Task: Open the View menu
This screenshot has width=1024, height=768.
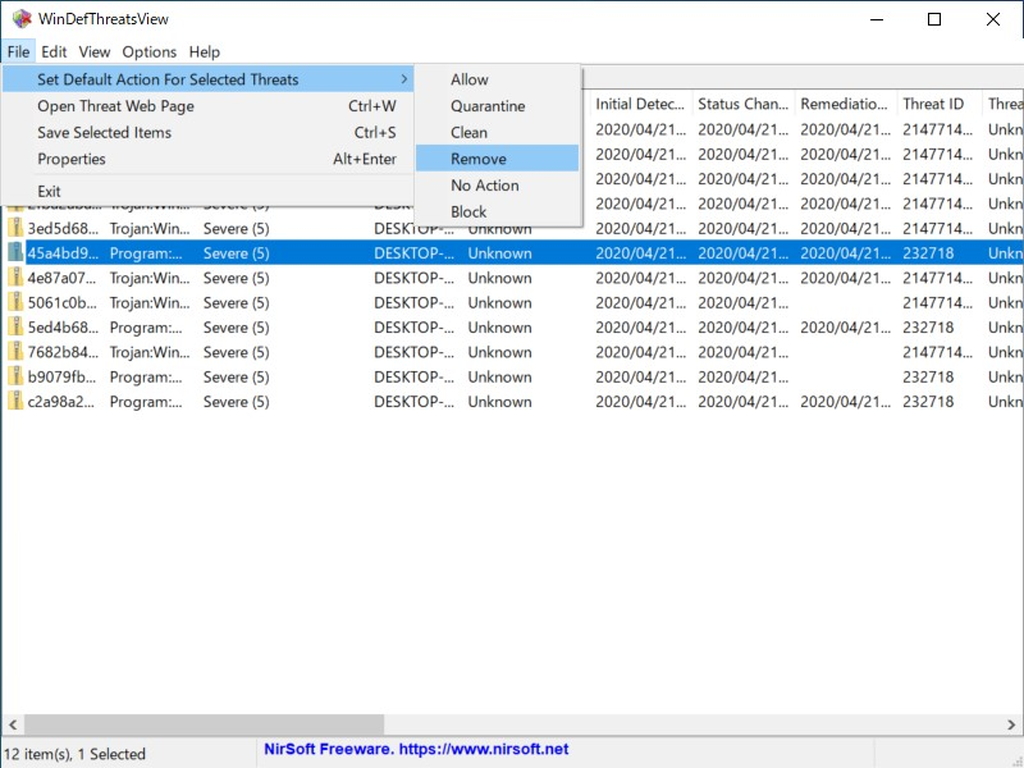Action: [x=94, y=52]
